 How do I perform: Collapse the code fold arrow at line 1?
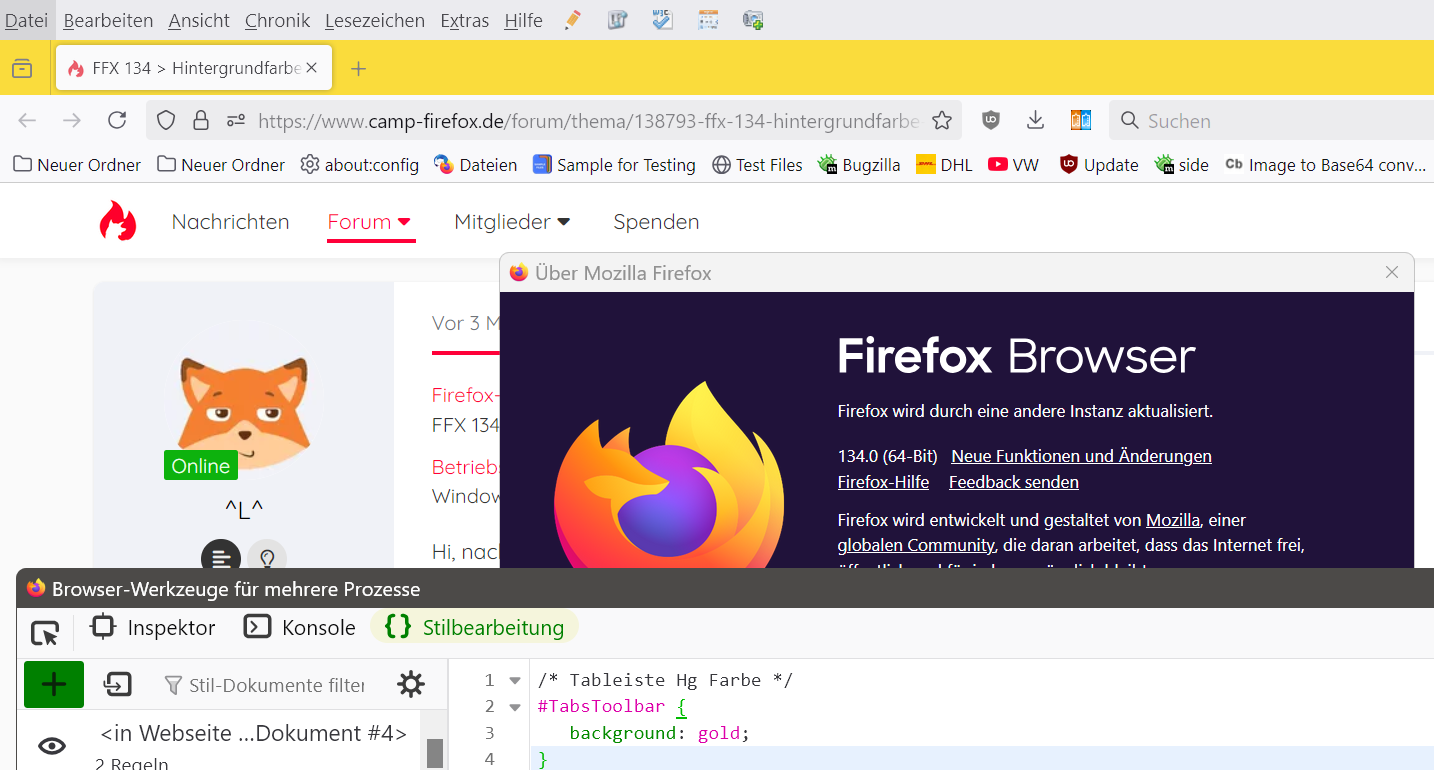[x=515, y=681]
